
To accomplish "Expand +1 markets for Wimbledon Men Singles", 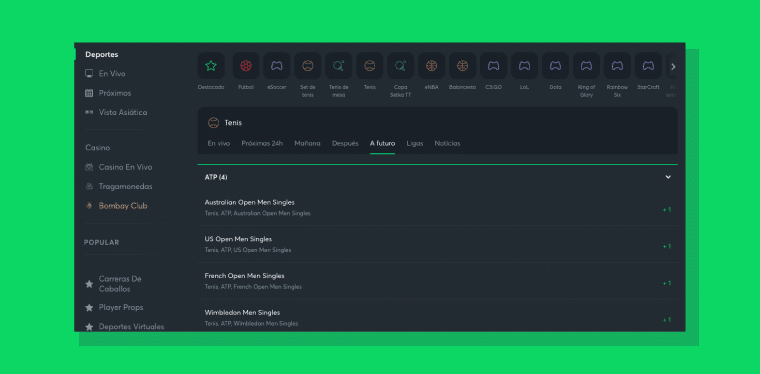I will click(667, 320).
